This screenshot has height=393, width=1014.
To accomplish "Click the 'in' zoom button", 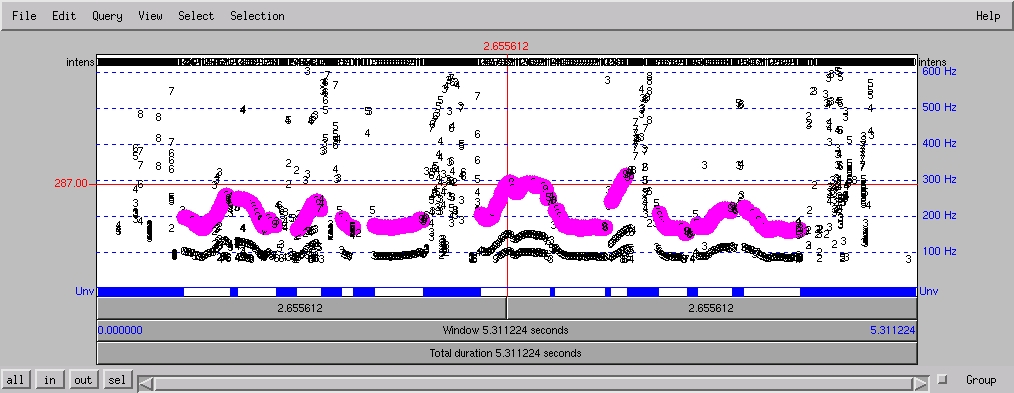I will pyautogui.click(x=49, y=379).
